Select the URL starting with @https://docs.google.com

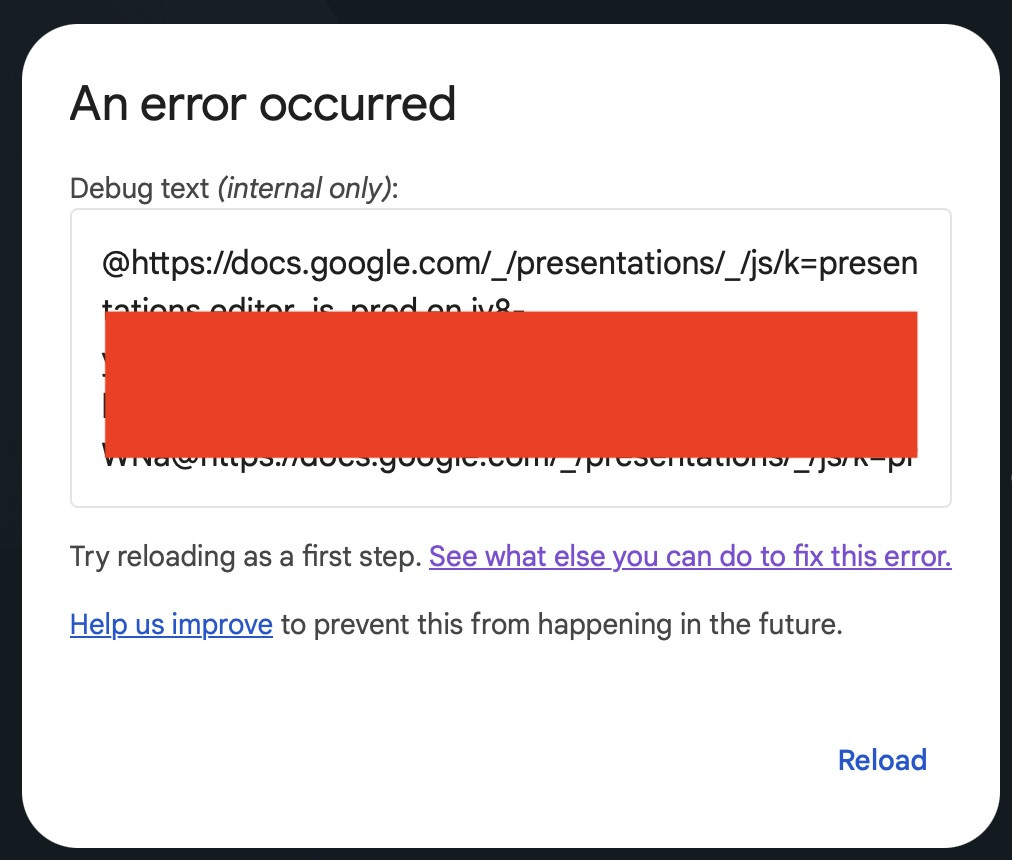coord(508,263)
